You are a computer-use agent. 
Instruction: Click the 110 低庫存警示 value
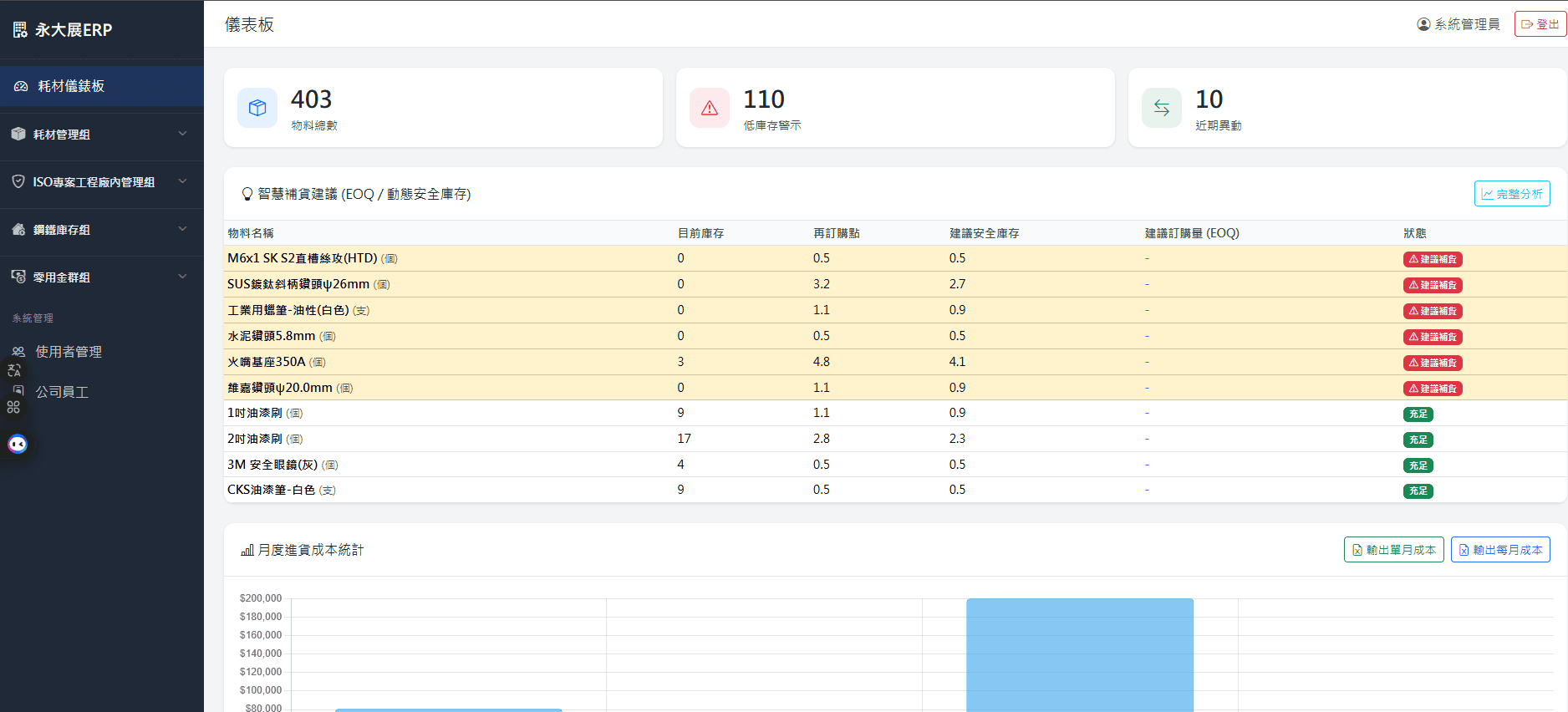coord(764,99)
